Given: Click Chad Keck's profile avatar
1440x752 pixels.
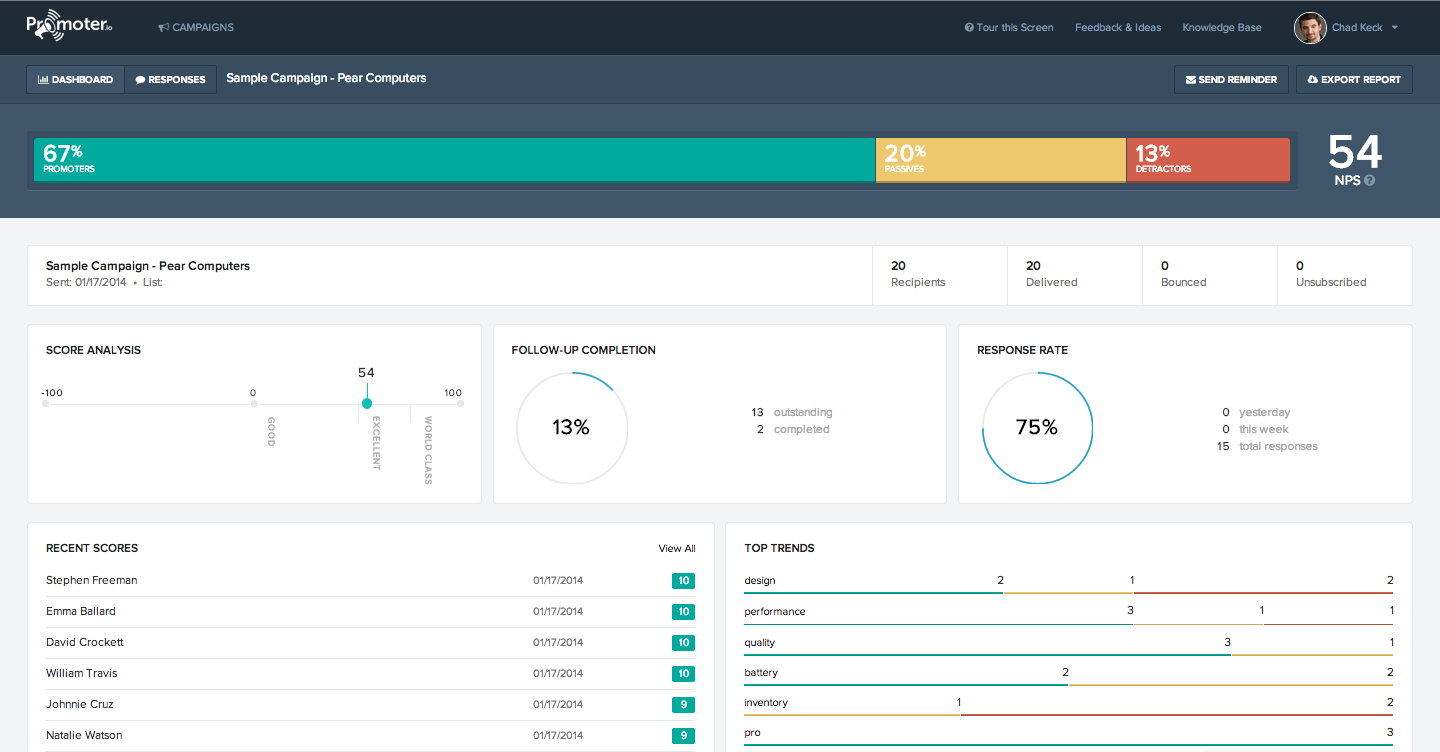Looking at the screenshot, I should coord(1309,28).
